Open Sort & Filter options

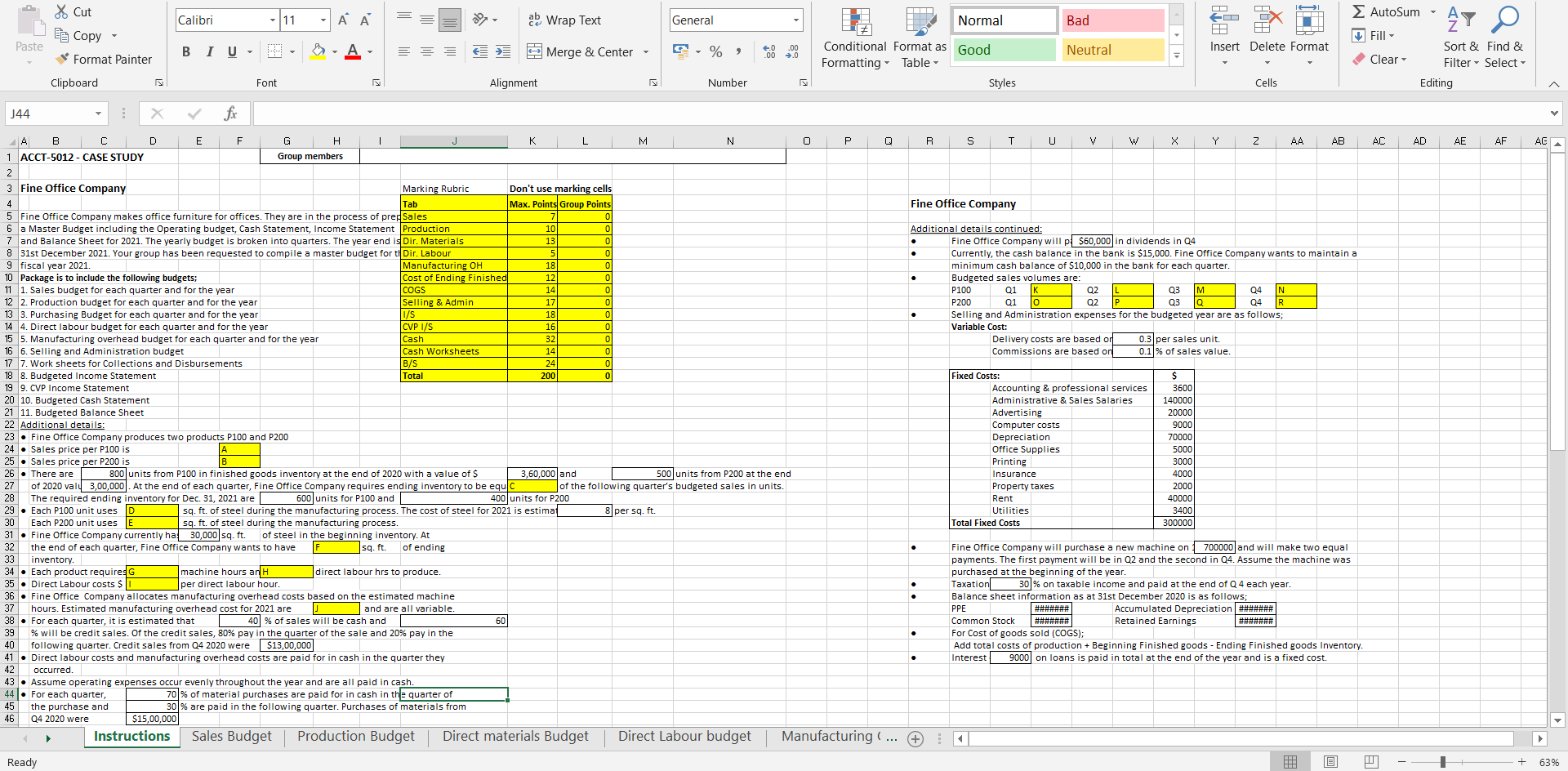[x=1461, y=38]
